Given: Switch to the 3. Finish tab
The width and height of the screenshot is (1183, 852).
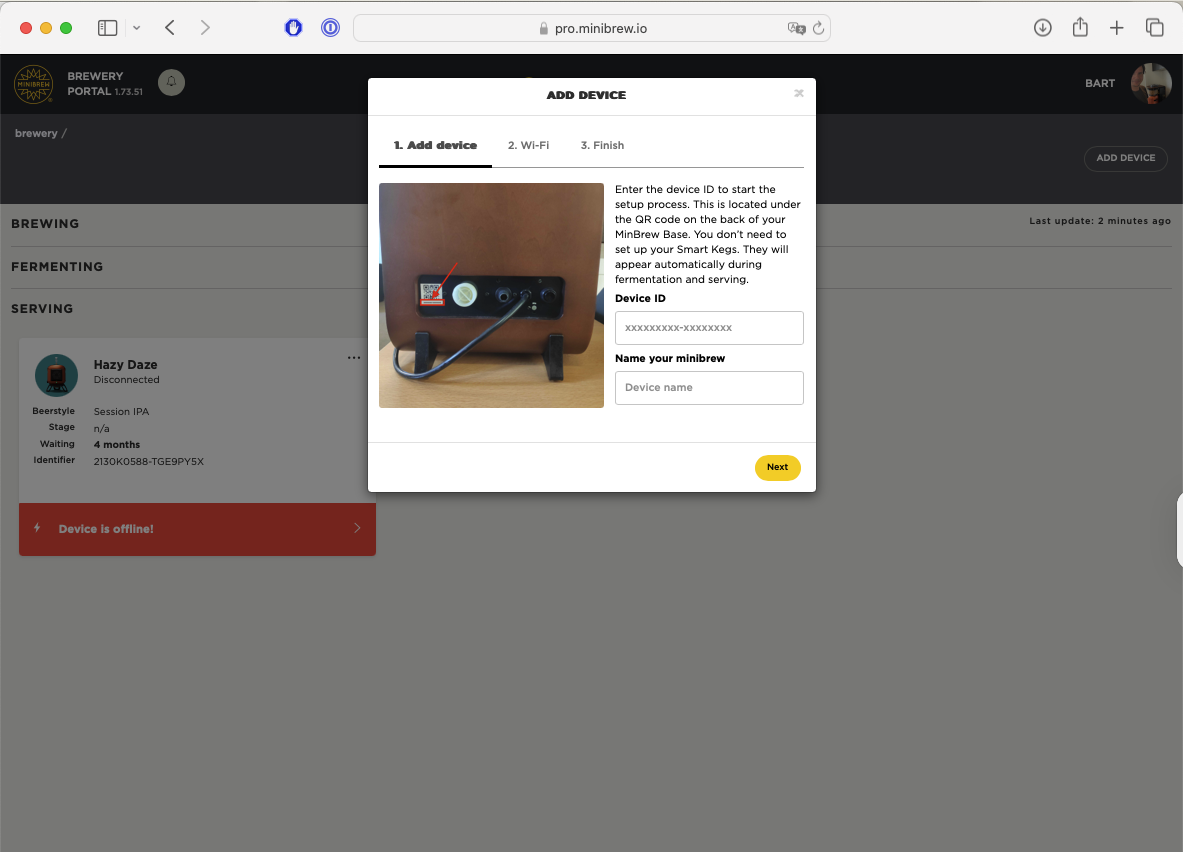Looking at the screenshot, I should 602,146.
